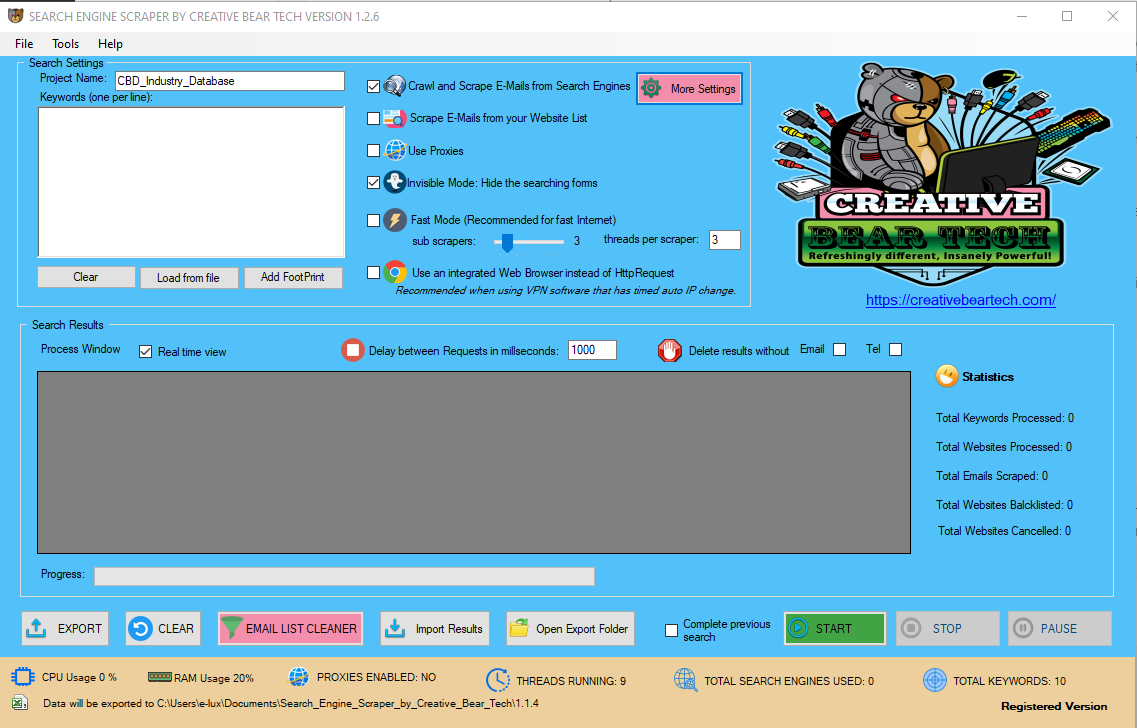
Task: Click the Creative Bear Tech logo image
Action: pyautogui.click(x=943, y=174)
